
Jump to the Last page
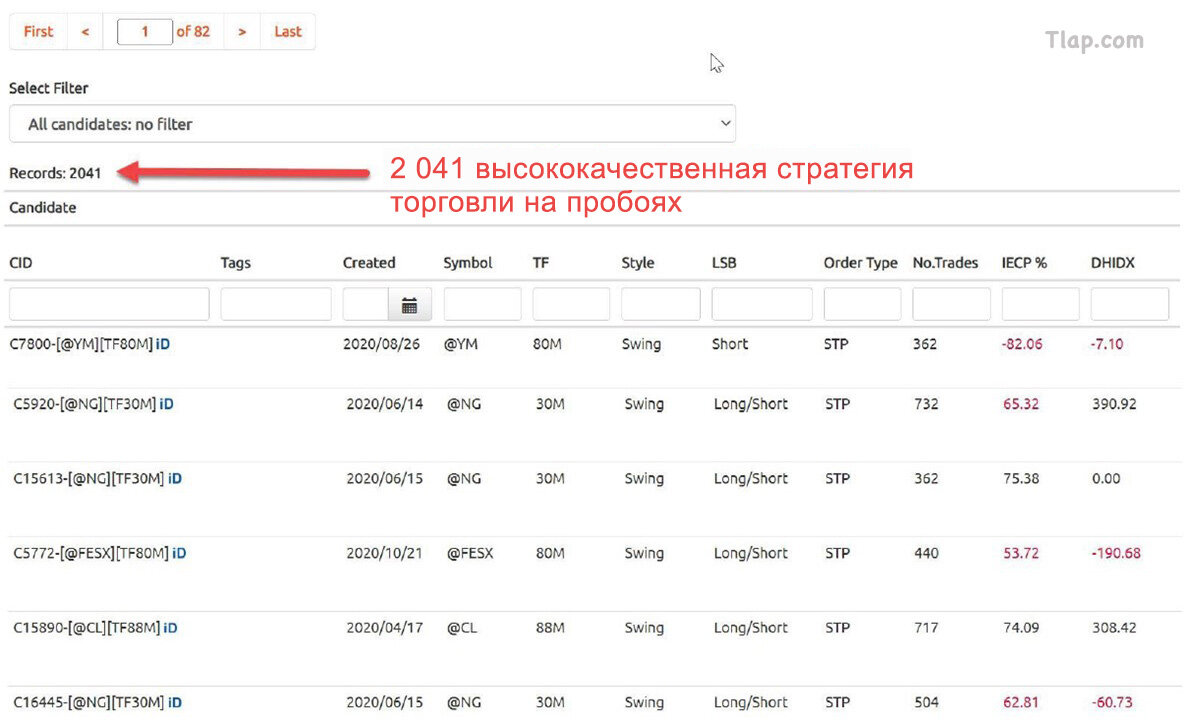287,31
